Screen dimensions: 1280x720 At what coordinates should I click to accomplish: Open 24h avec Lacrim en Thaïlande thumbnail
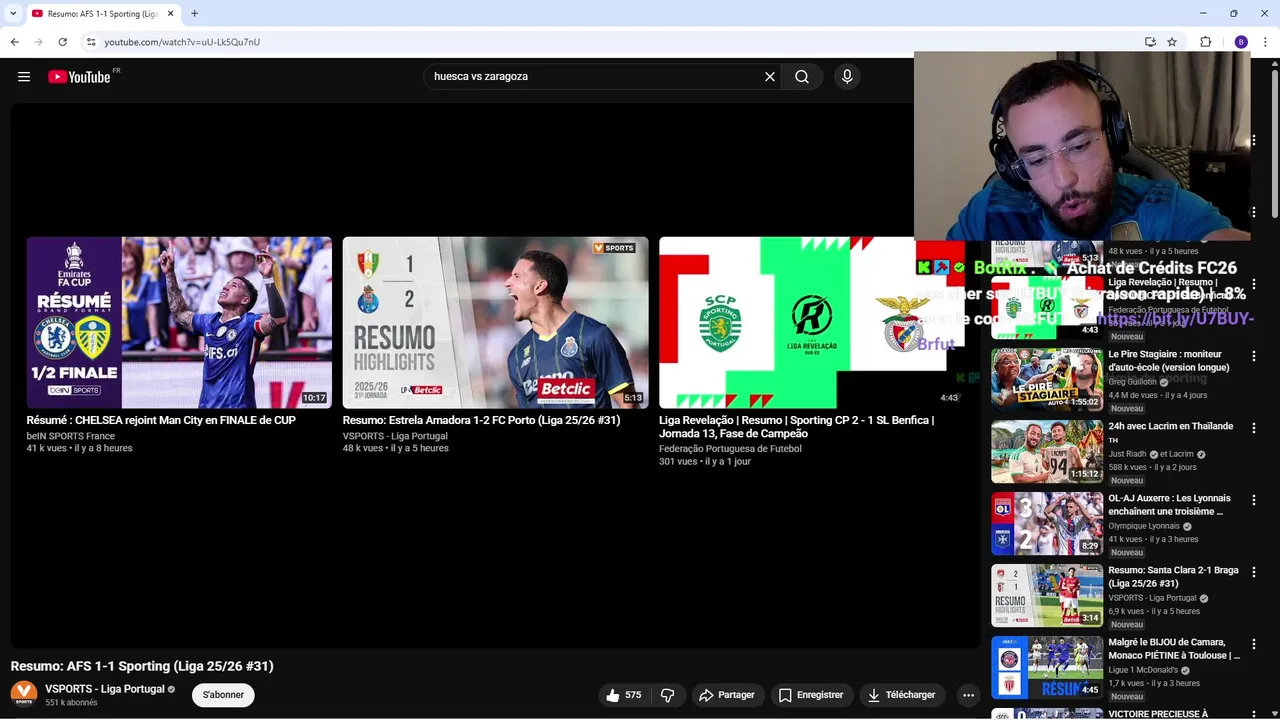tap(1047, 451)
